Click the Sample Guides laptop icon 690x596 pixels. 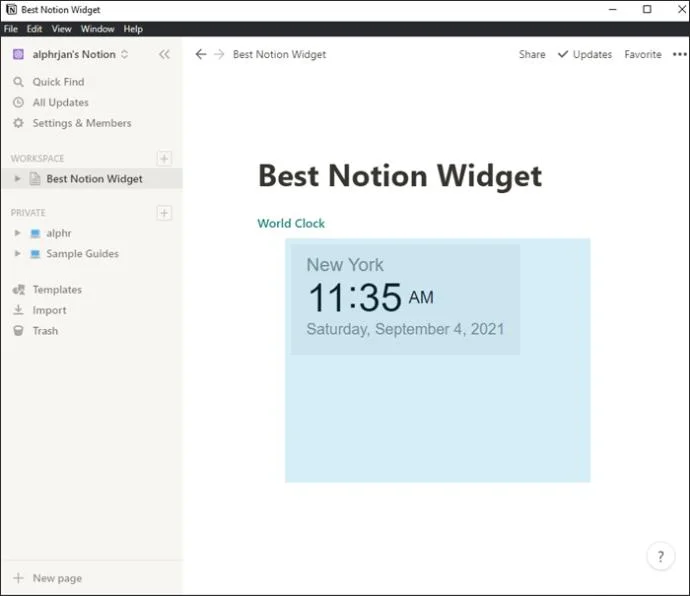[x=35, y=254]
